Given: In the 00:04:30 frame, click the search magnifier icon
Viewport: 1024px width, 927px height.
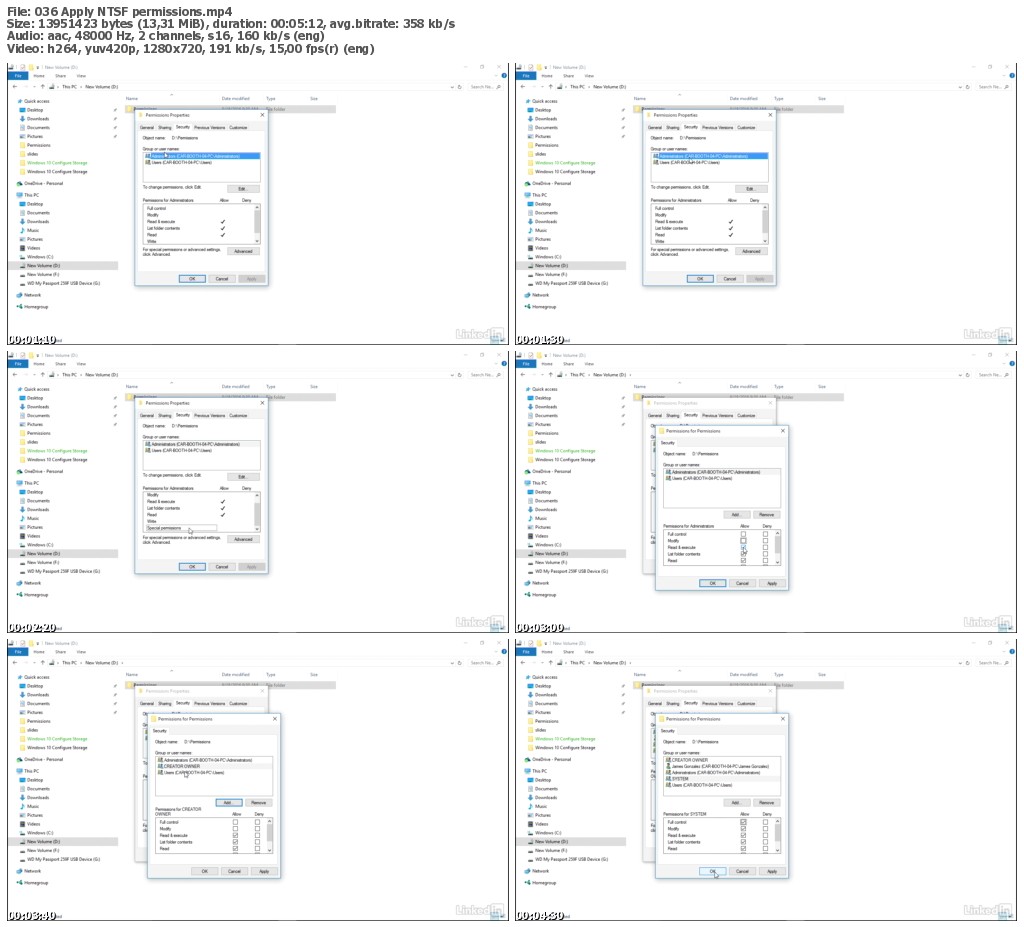Looking at the screenshot, I should [x=1006, y=662].
